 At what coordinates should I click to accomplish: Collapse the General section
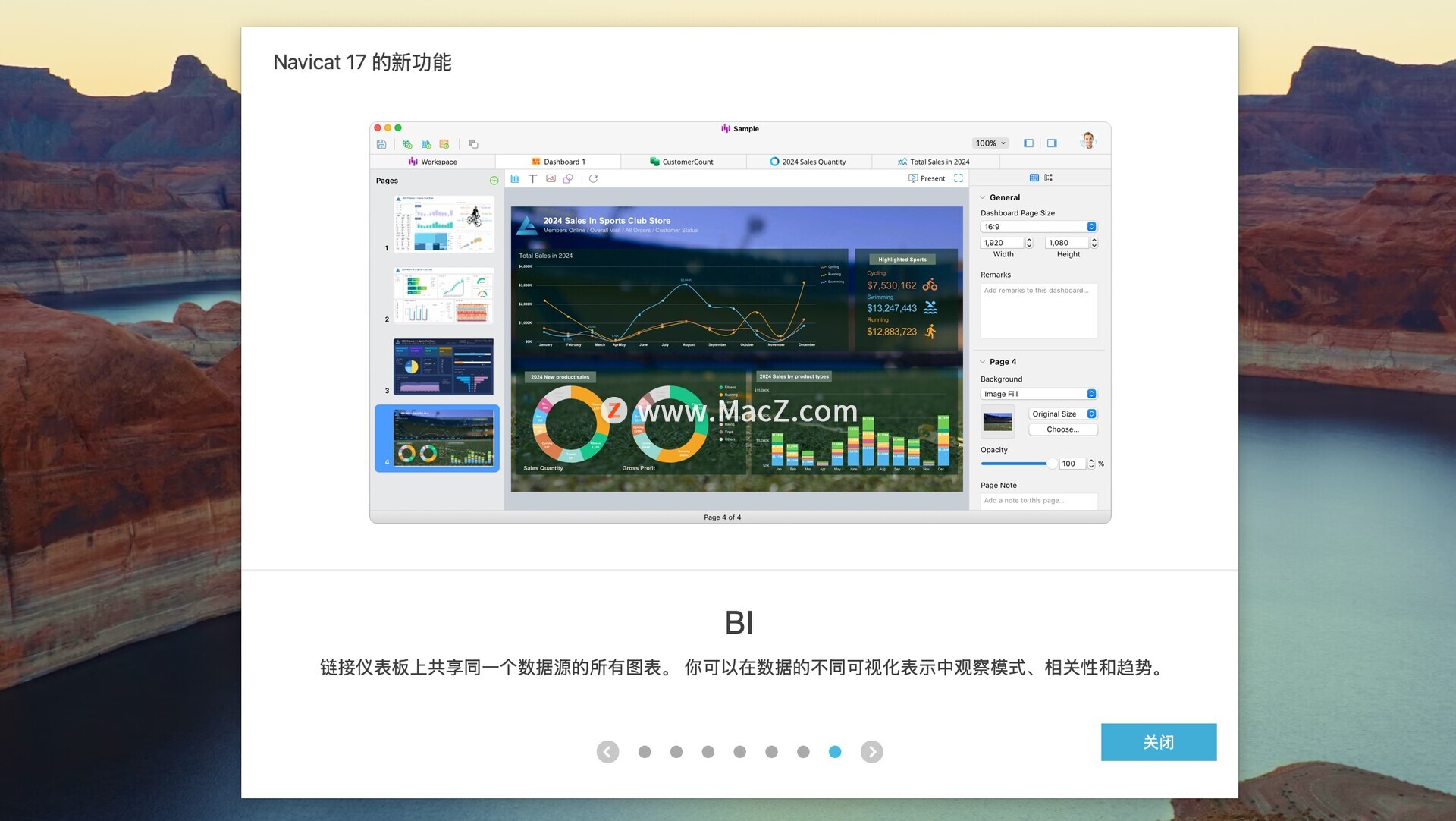point(982,197)
